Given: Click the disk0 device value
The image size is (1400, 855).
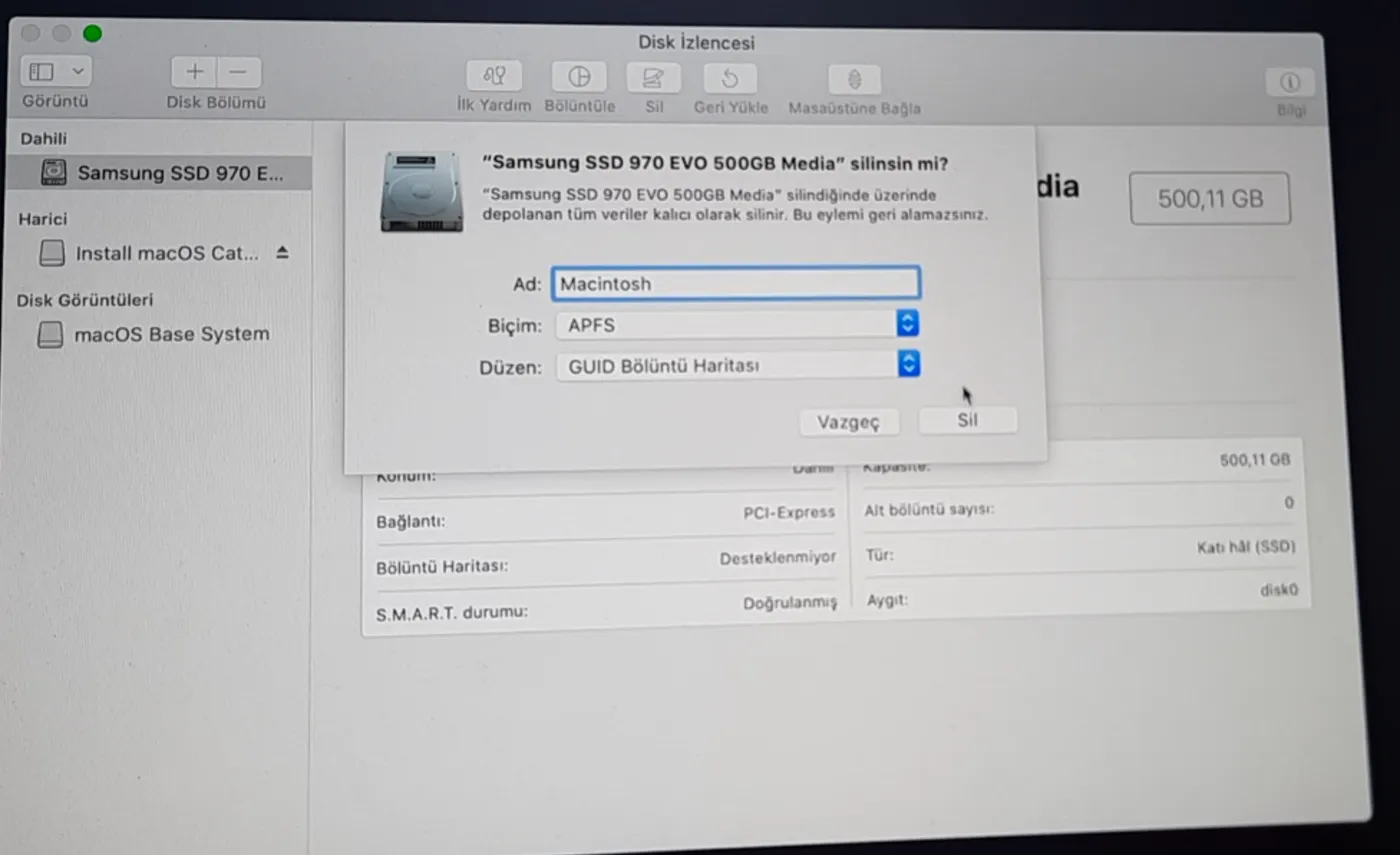Looking at the screenshot, I should pyautogui.click(x=1279, y=590).
